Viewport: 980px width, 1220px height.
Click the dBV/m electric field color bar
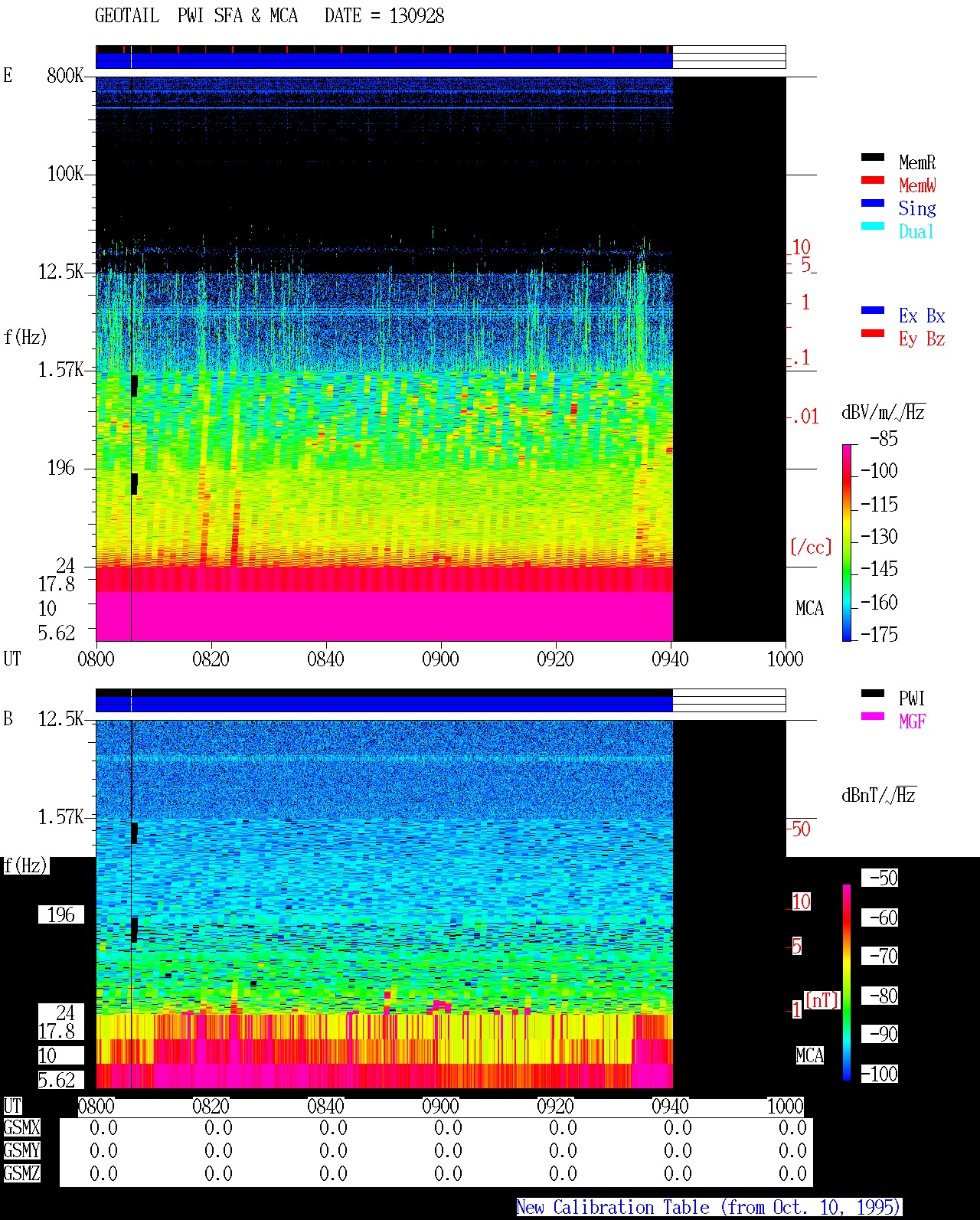coord(847,542)
